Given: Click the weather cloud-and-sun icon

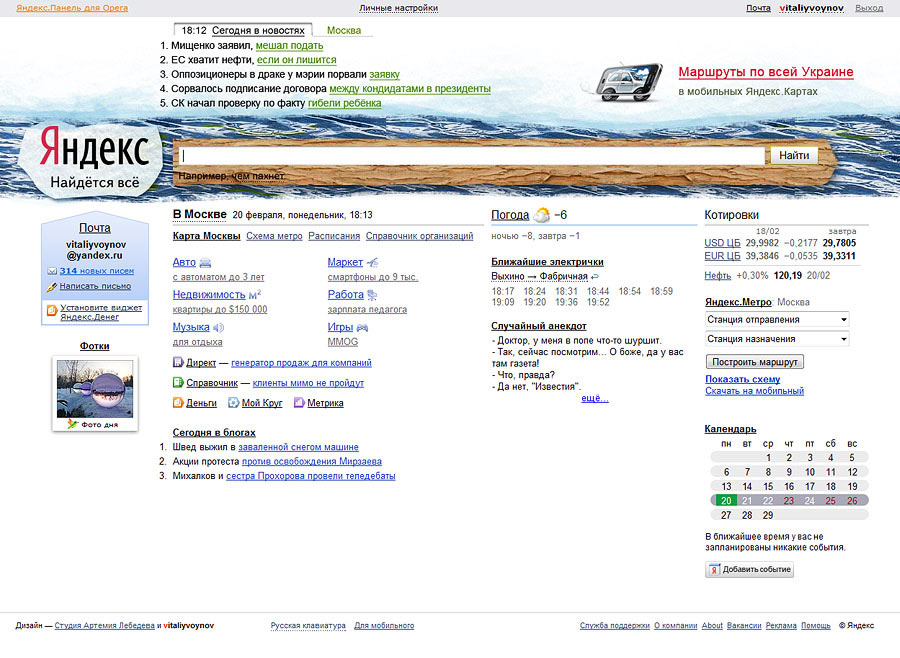Looking at the screenshot, I should pyautogui.click(x=542, y=215).
